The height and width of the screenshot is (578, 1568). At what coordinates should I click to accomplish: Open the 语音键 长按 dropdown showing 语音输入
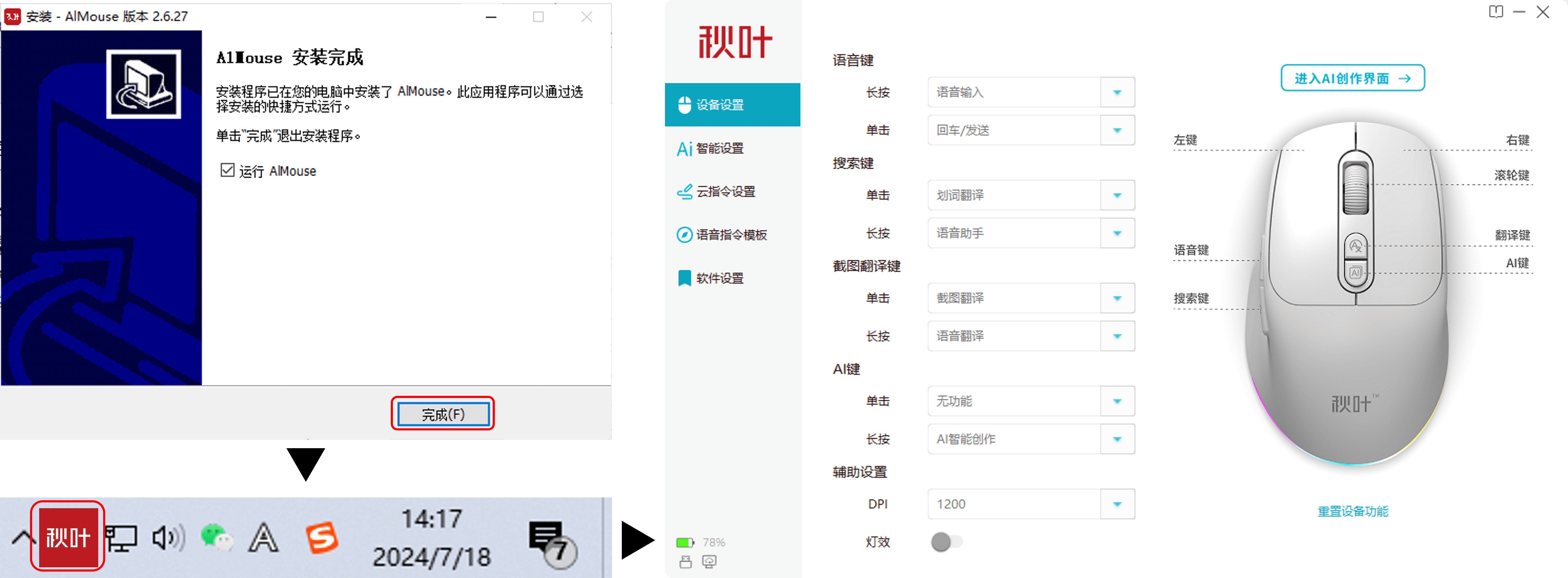pyautogui.click(x=1031, y=92)
